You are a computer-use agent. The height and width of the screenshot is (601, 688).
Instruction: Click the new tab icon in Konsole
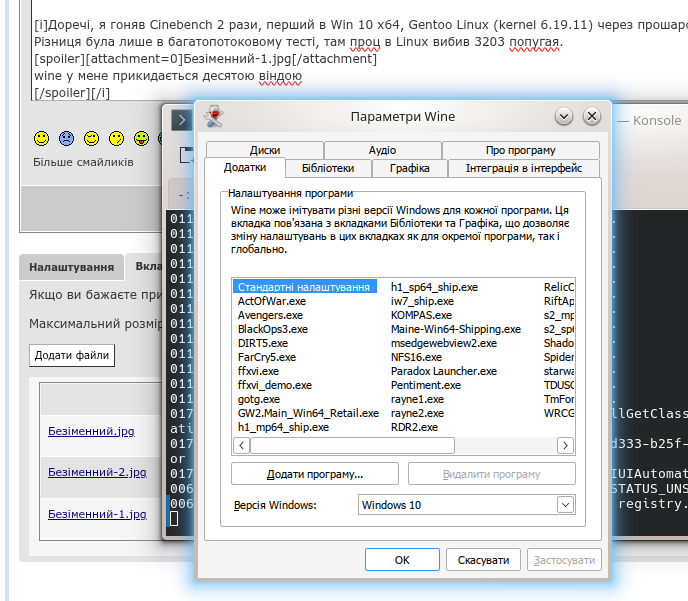[x=186, y=155]
